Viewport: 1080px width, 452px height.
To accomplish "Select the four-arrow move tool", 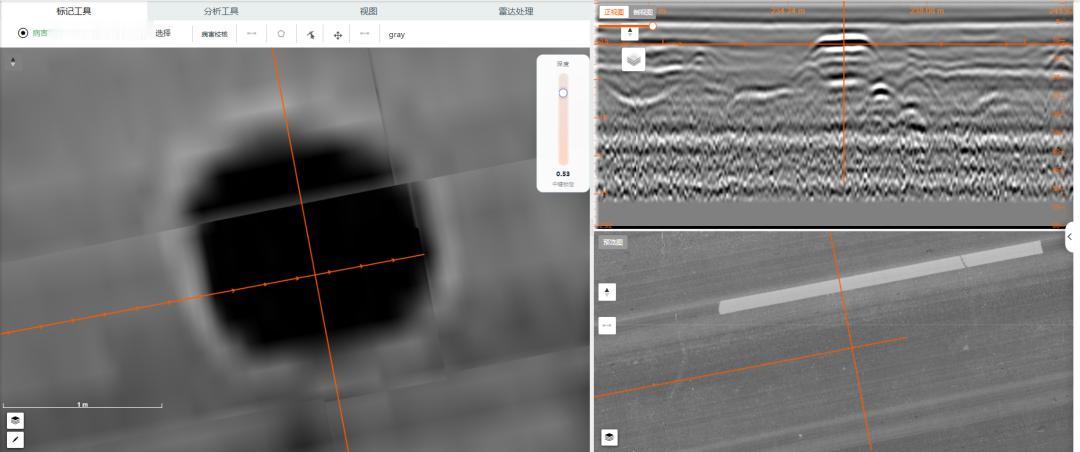I will pyautogui.click(x=338, y=34).
